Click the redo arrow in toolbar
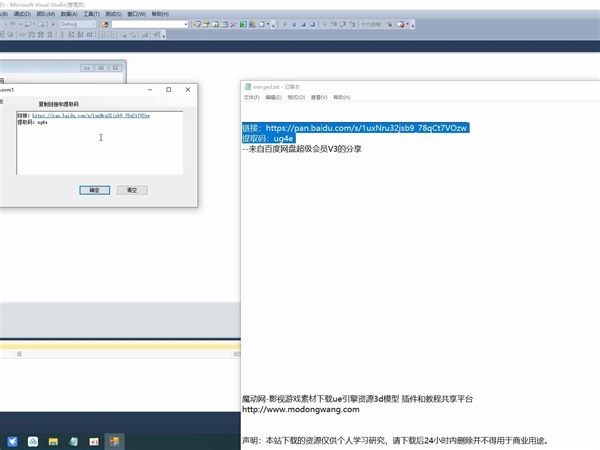The image size is (600, 450). (13, 24)
